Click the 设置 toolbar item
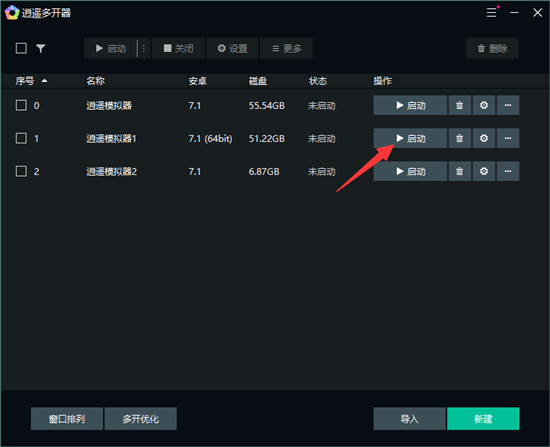Viewport: 550px width, 447px height. click(x=233, y=48)
